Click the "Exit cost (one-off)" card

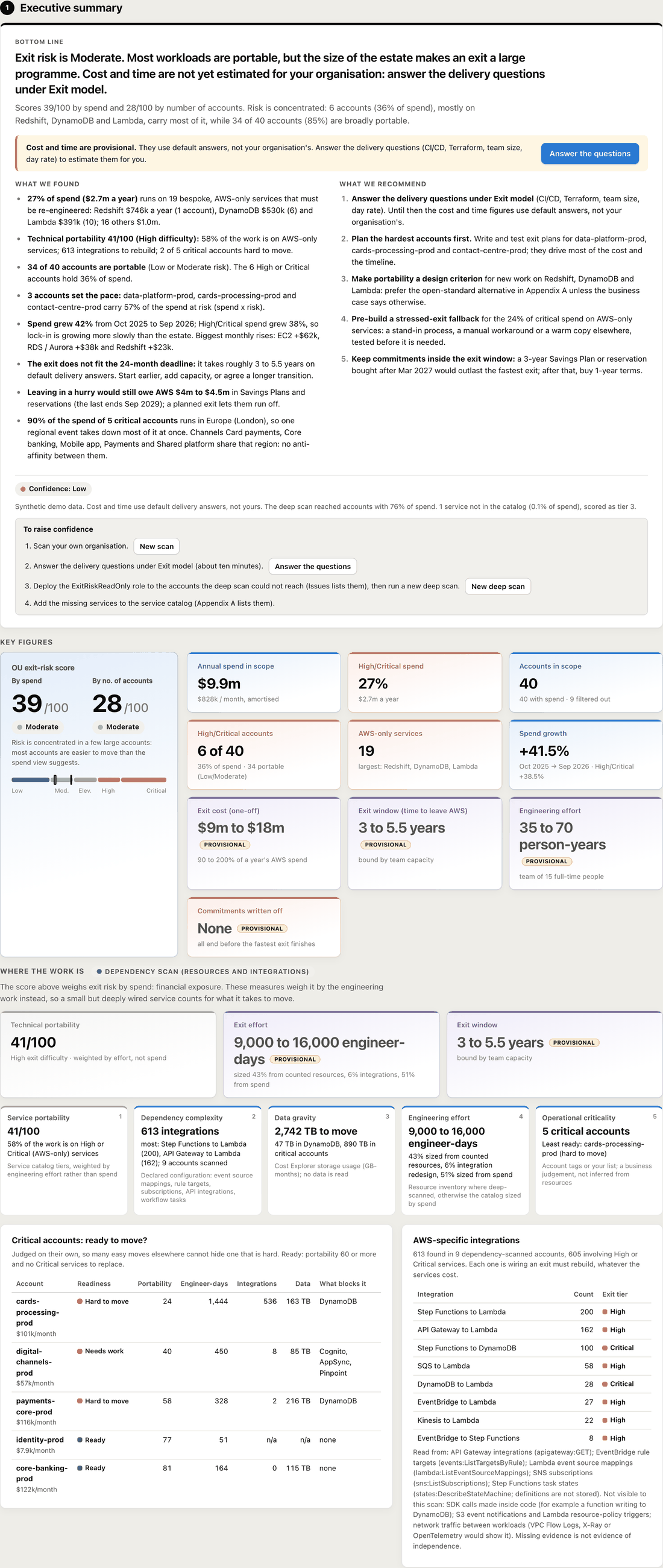(x=263, y=843)
